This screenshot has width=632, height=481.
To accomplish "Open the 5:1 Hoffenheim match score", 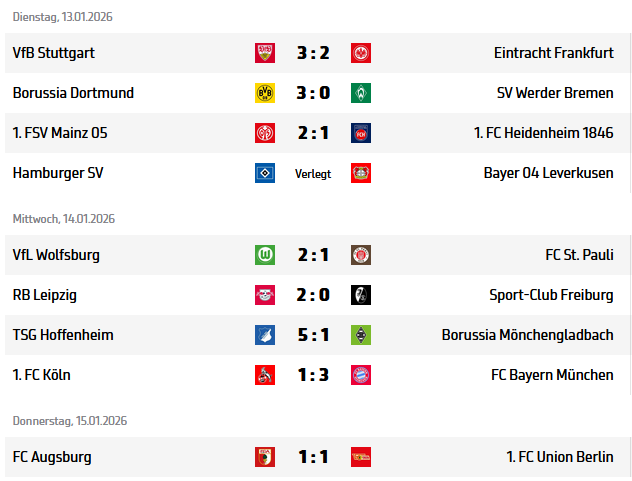I will [x=313, y=335].
